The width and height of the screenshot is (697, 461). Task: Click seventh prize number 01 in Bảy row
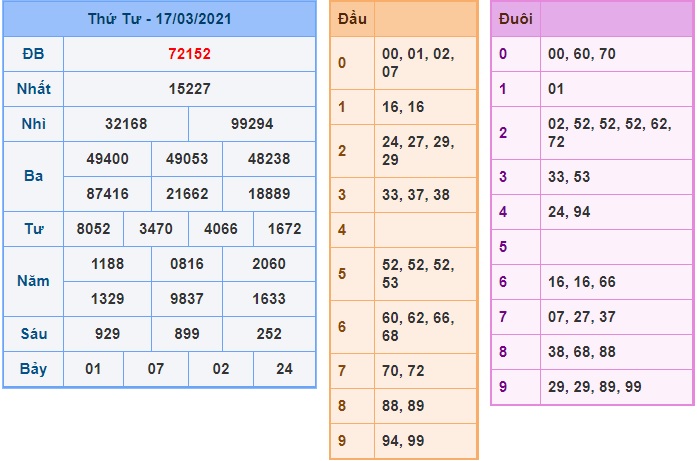(93, 369)
